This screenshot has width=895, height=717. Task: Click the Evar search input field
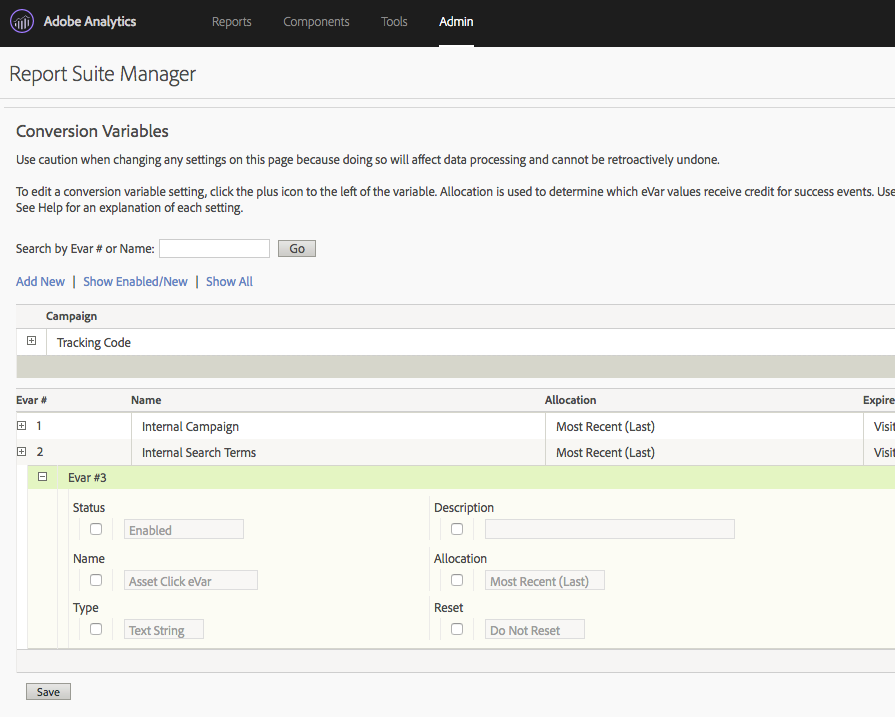pyautogui.click(x=214, y=248)
